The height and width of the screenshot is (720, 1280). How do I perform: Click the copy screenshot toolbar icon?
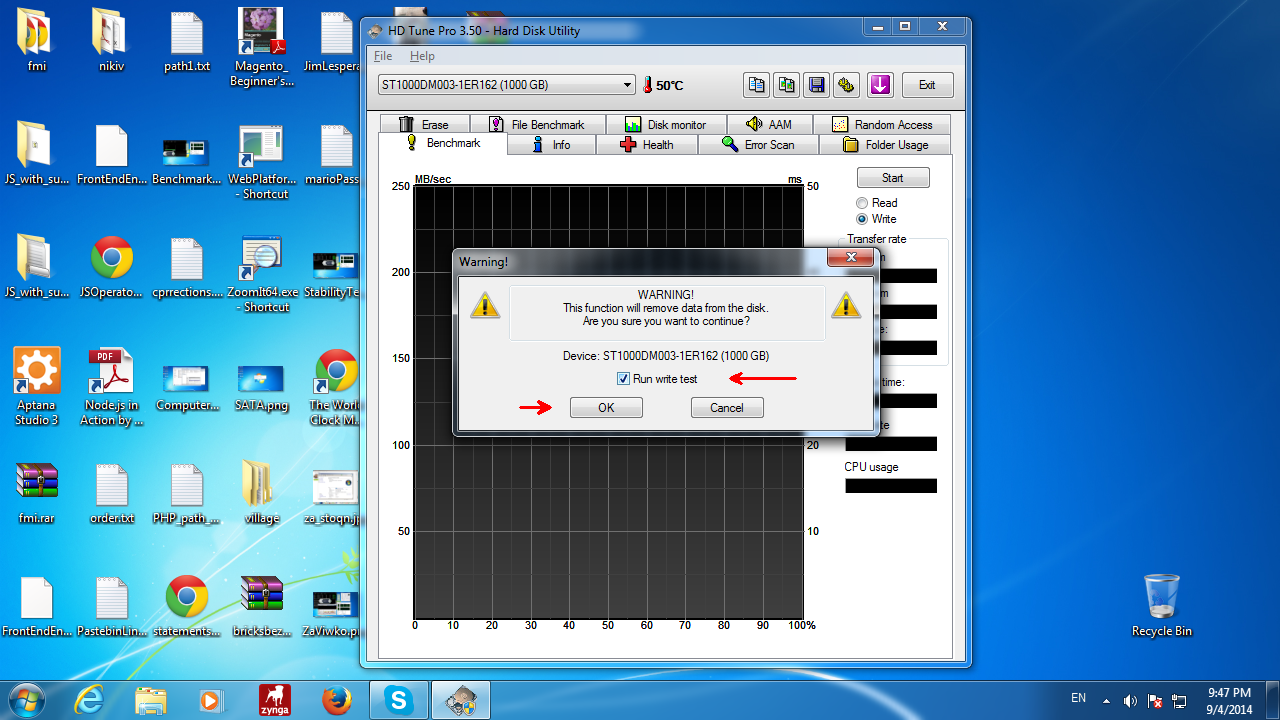point(786,85)
